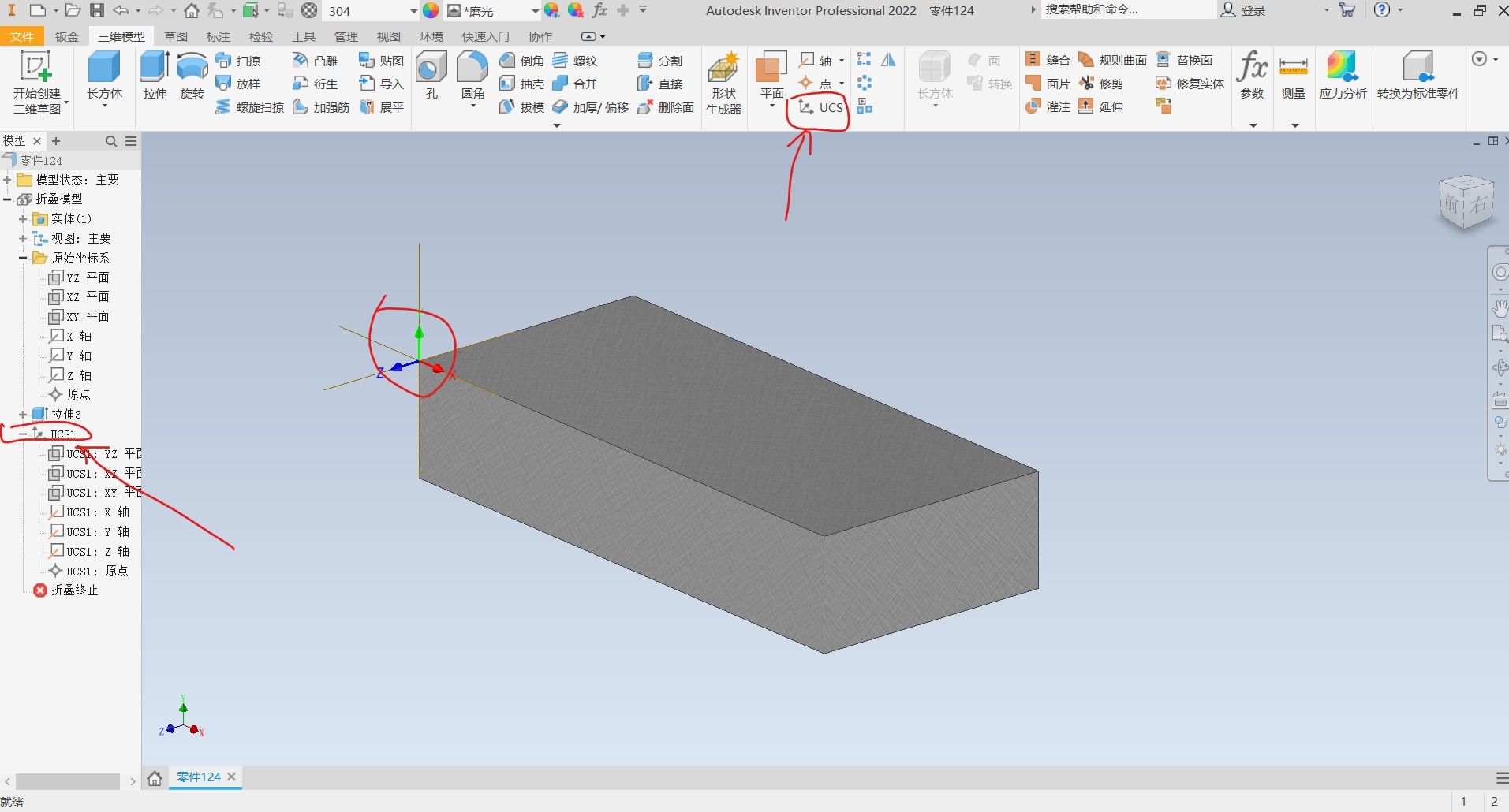Click the 折叠终止 end of folded marker
The height and width of the screenshot is (812, 1509).
point(65,590)
